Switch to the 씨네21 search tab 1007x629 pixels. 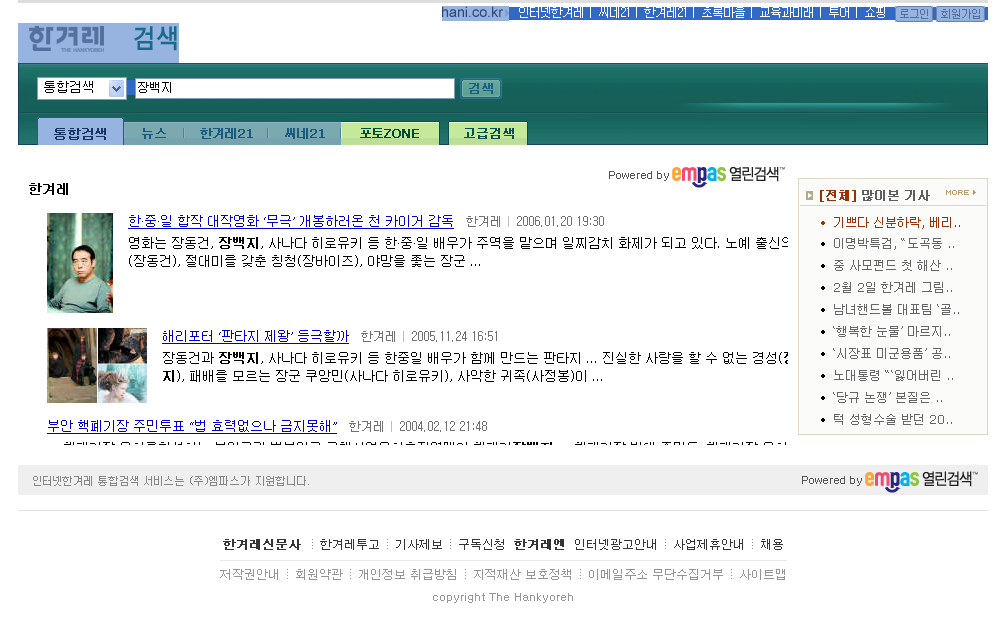304,133
